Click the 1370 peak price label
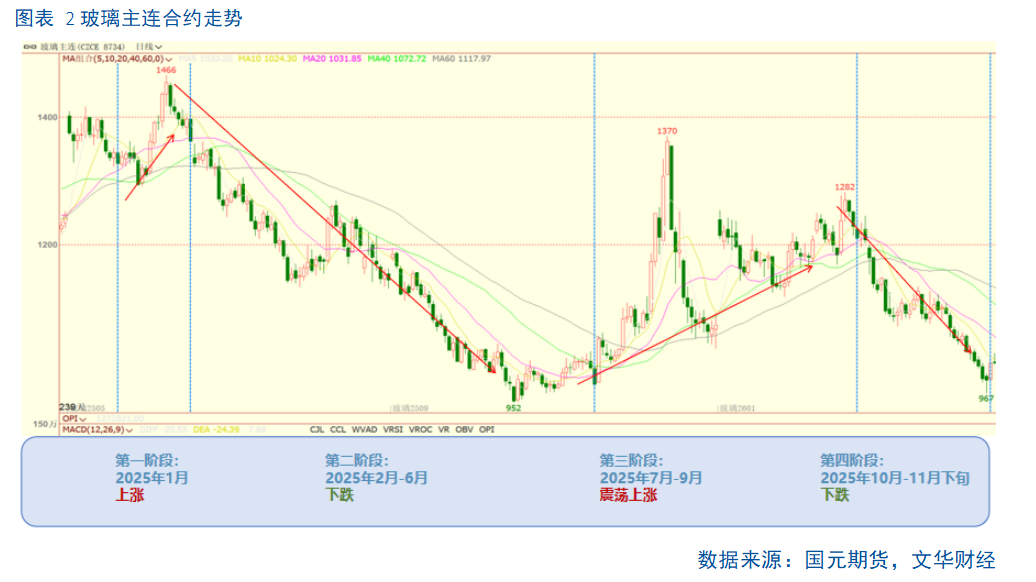This screenshot has height=582, width=1036. 667,131
